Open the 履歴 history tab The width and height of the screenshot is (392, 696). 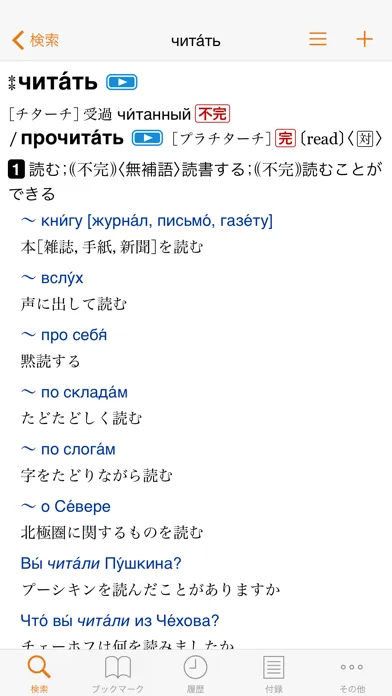(x=195, y=673)
